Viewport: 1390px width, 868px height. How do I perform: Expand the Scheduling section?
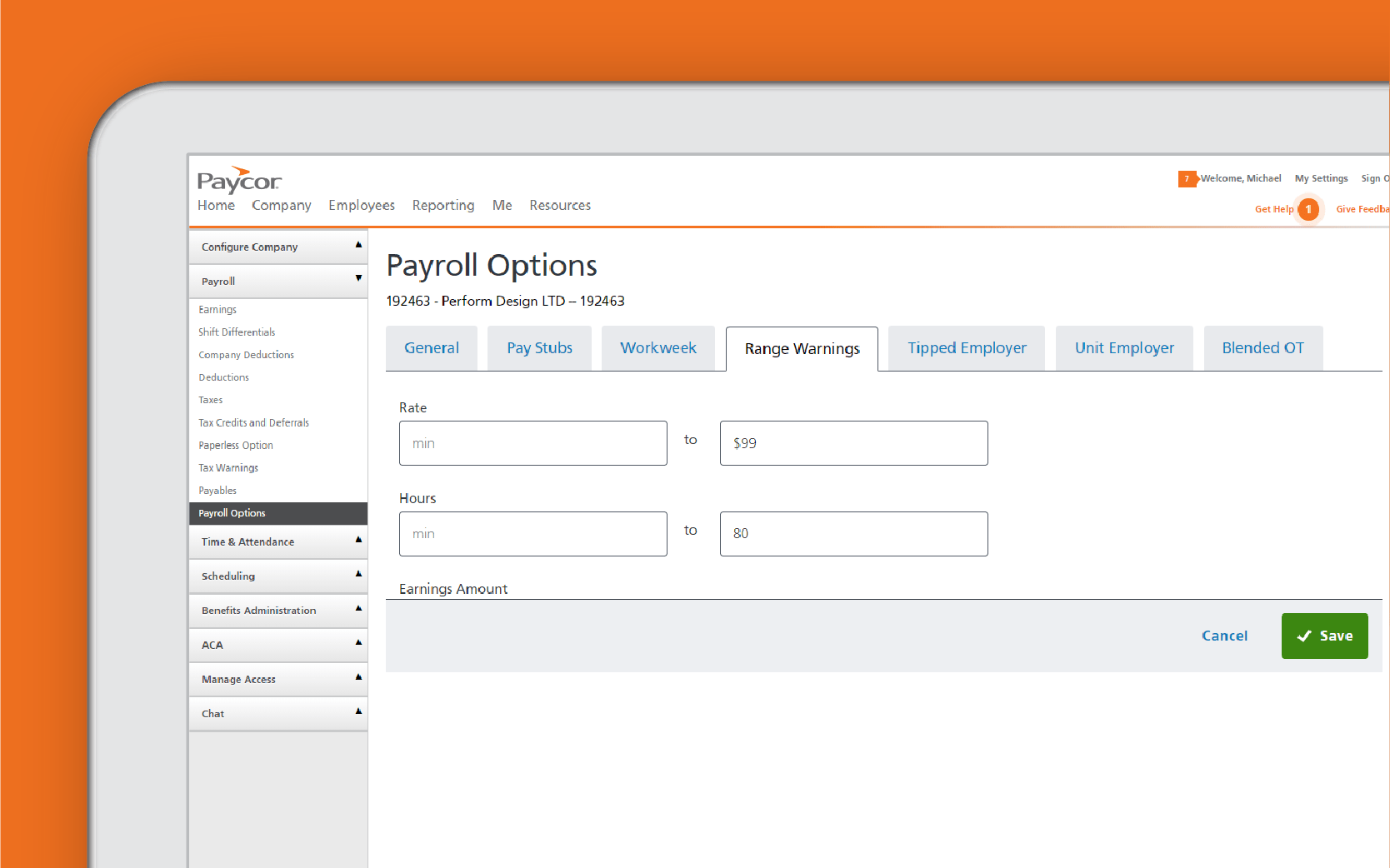click(278, 576)
